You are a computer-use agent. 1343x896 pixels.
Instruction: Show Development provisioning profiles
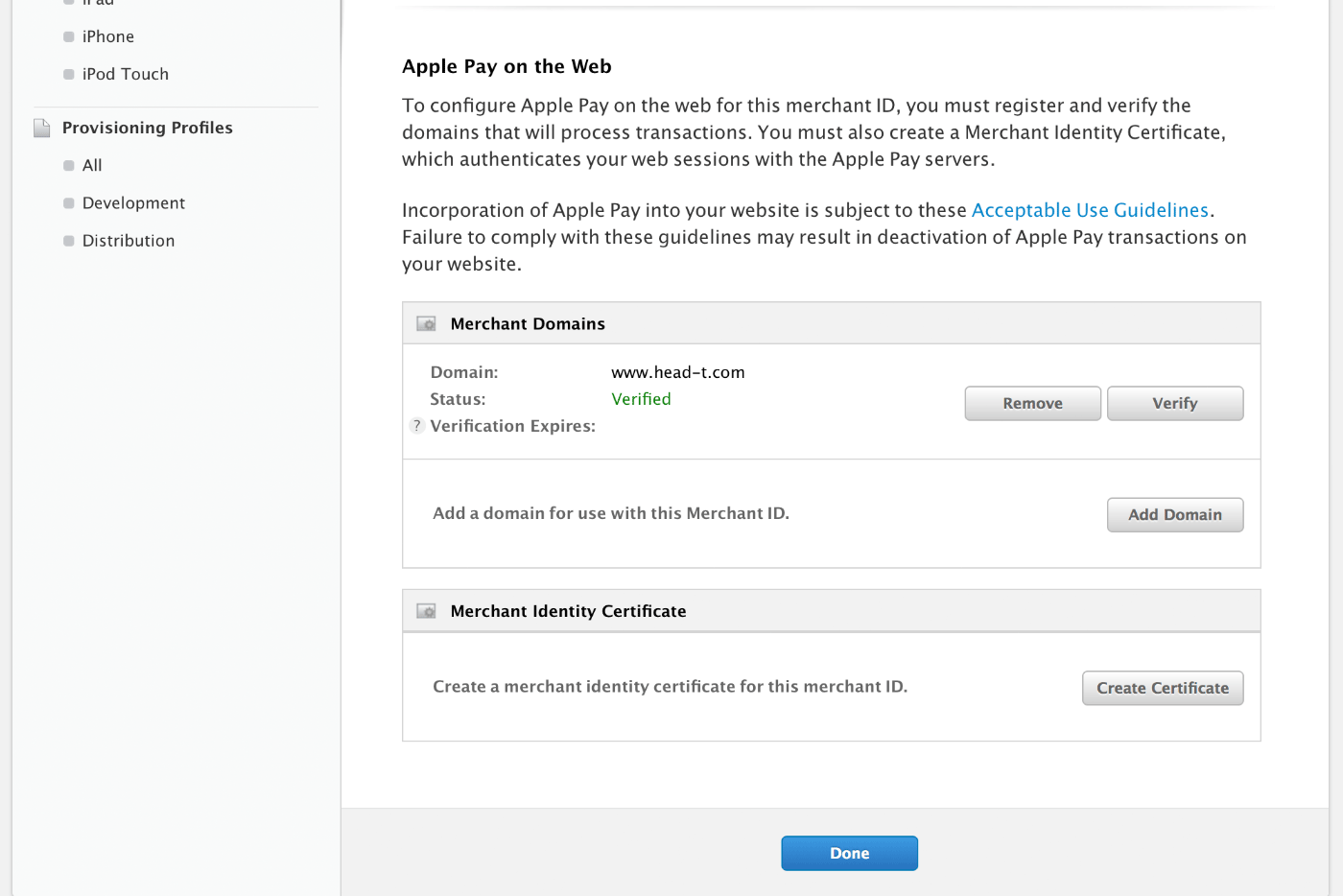coord(133,203)
